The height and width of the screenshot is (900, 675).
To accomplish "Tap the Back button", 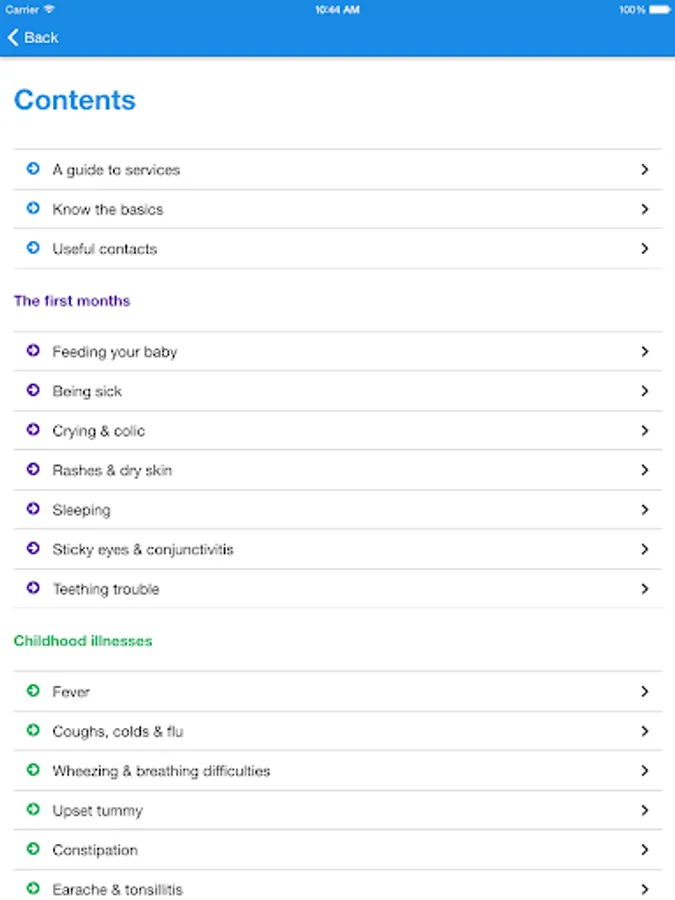I will [33, 38].
